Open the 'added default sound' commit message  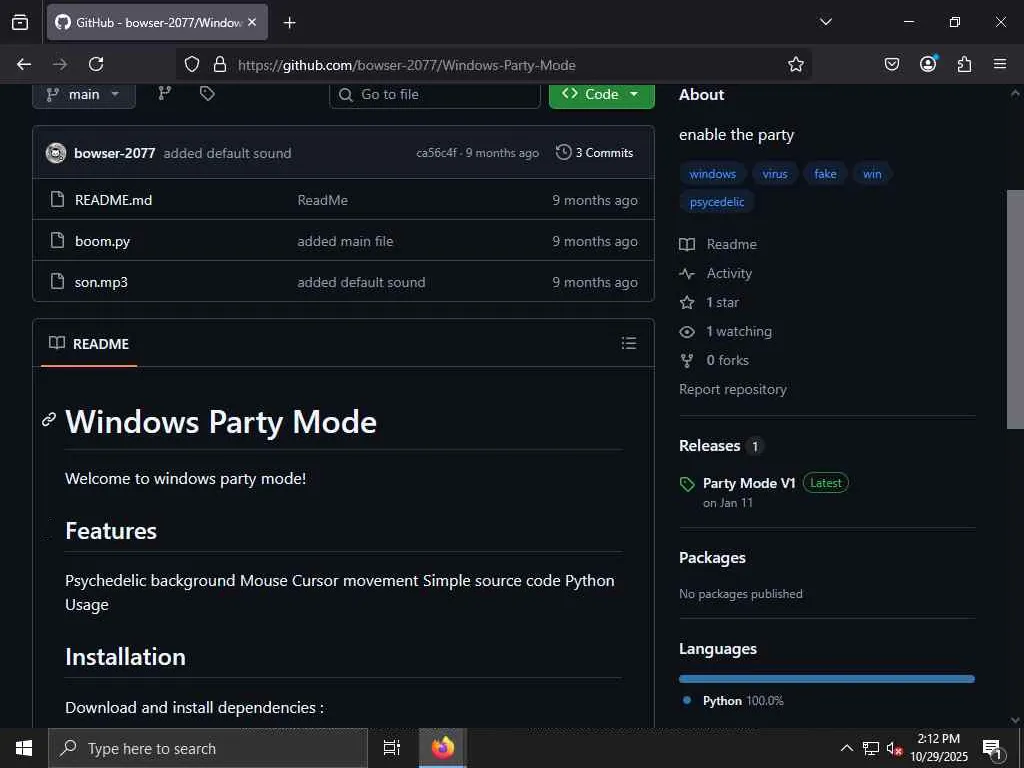click(227, 153)
